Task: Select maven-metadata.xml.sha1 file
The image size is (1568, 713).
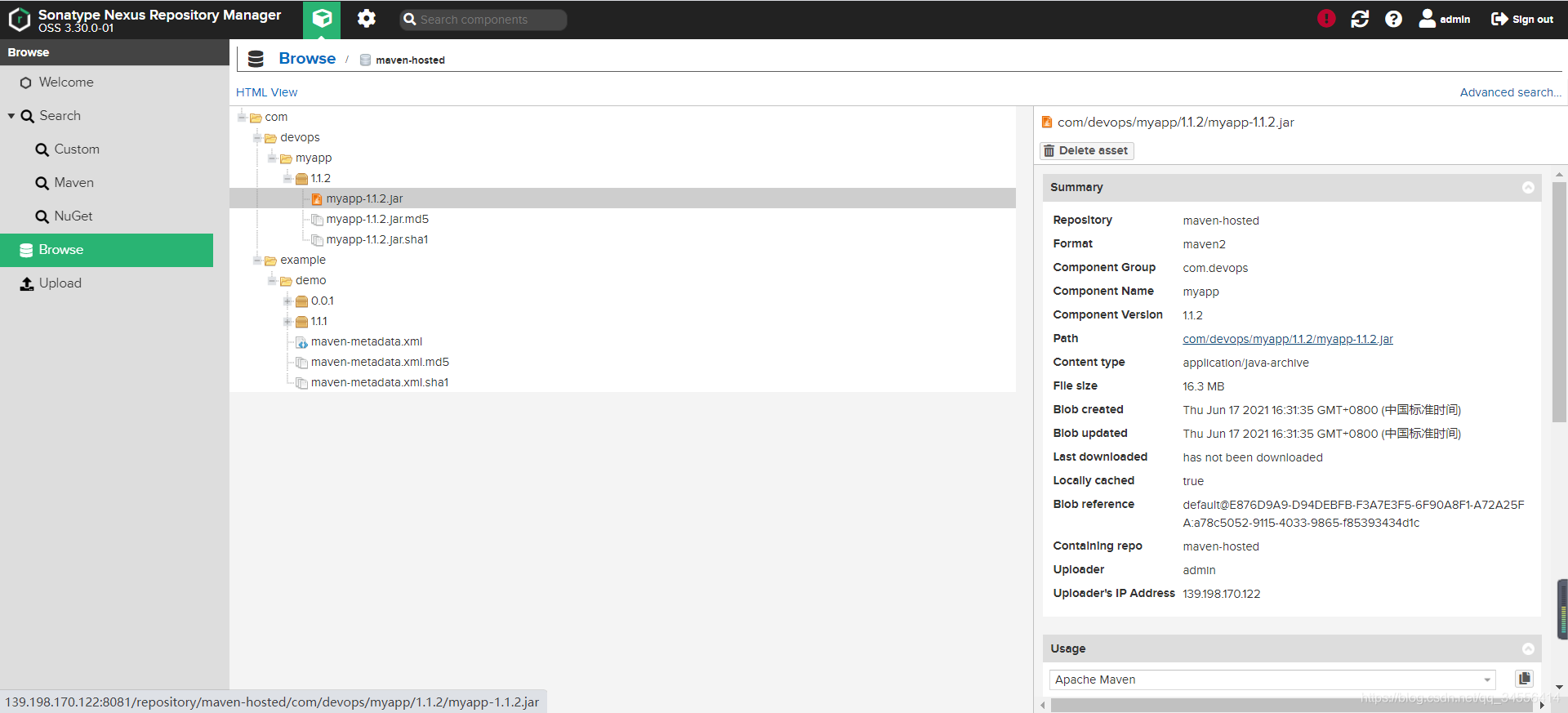Action: [x=380, y=382]
